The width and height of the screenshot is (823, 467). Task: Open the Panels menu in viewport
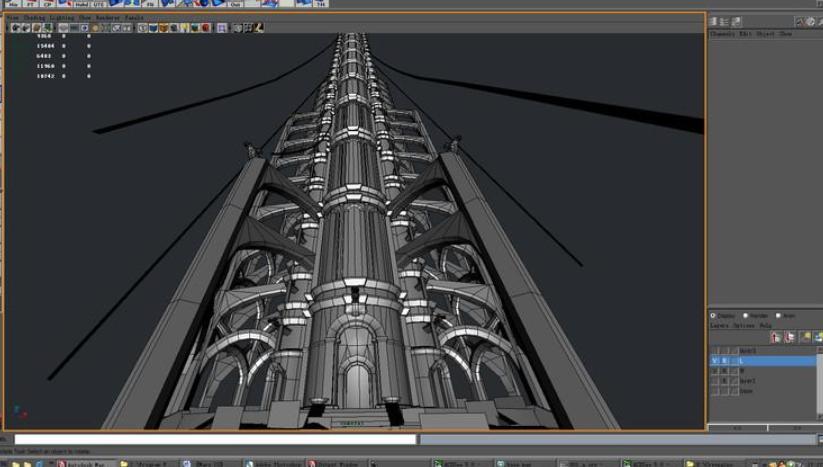[x=134, y=18]
